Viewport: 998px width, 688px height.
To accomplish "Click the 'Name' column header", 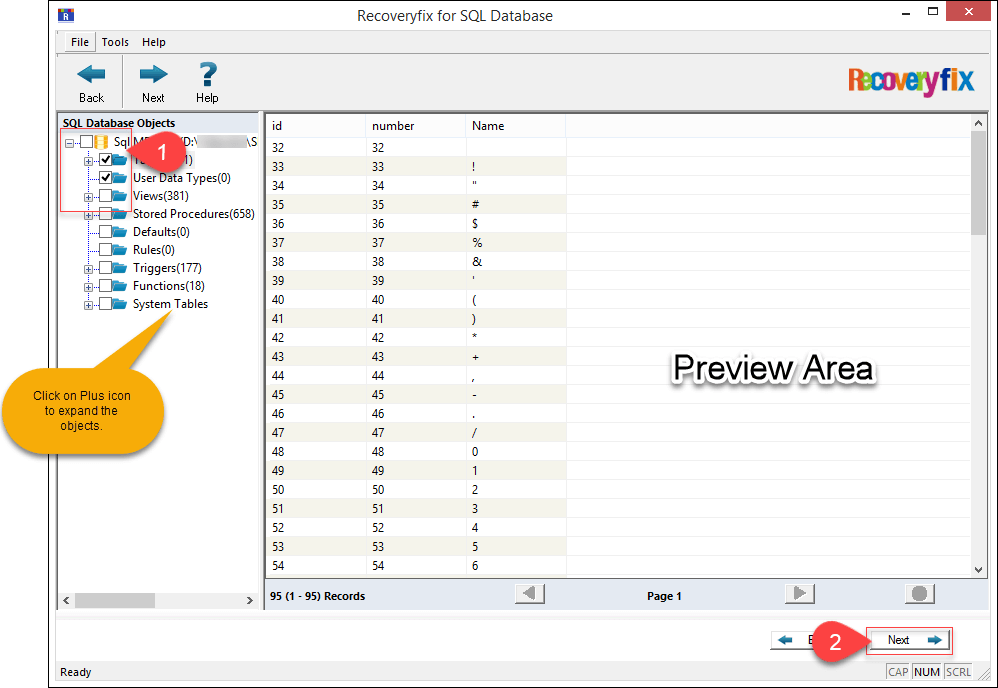I will click(x=516, y=126).
